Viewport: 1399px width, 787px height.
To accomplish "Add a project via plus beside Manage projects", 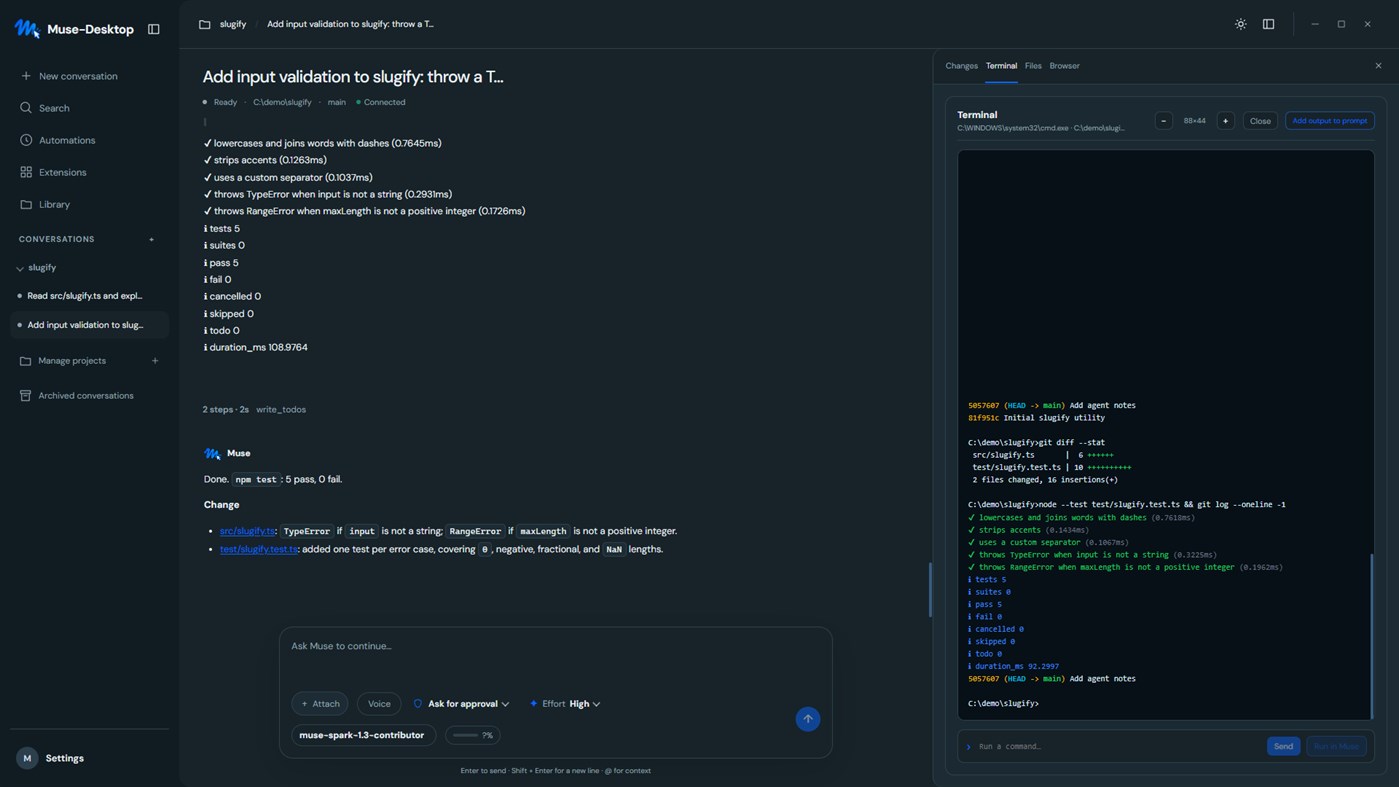I will point(155,361).
